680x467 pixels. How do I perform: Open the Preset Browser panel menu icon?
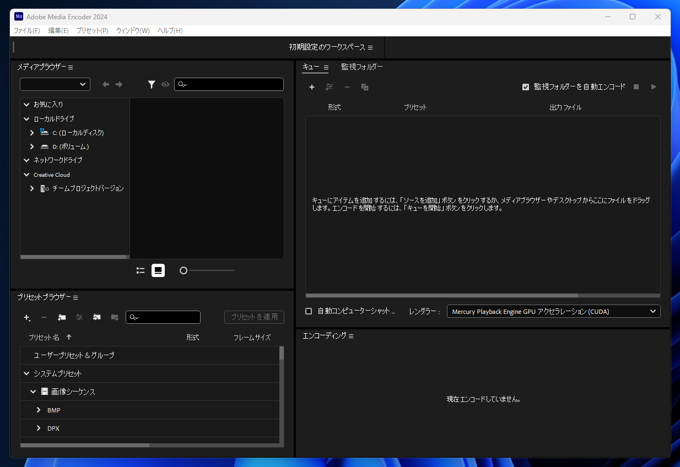point(75,297)
